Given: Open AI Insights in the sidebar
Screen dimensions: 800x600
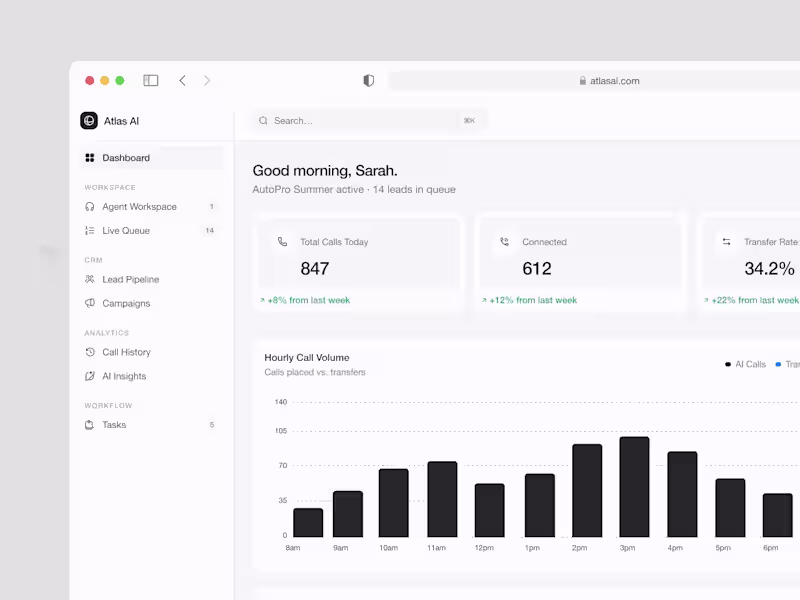Looking at the screenshot, I should (152, 376).
